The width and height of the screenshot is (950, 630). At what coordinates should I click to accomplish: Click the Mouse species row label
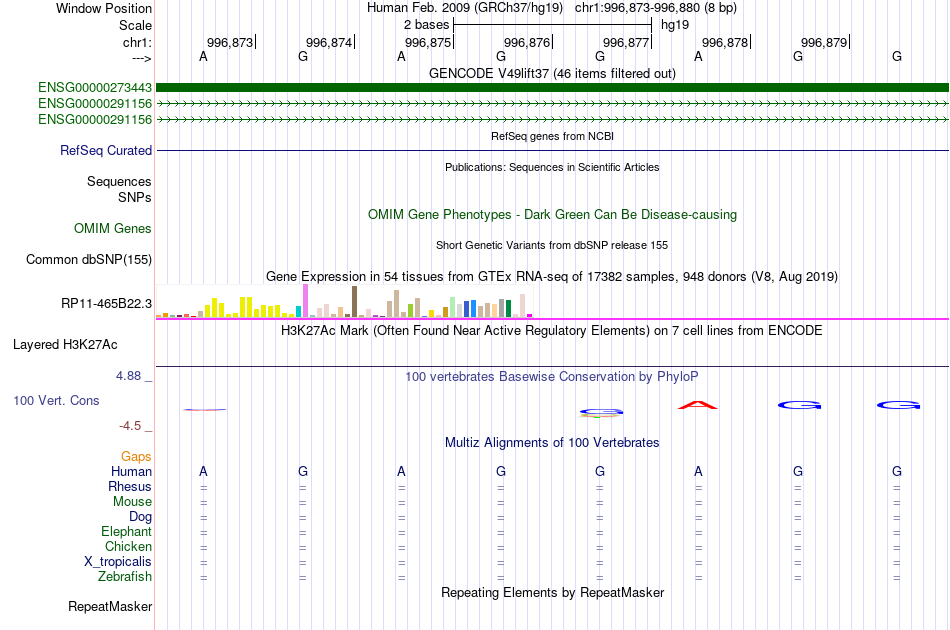click(133, 502)
